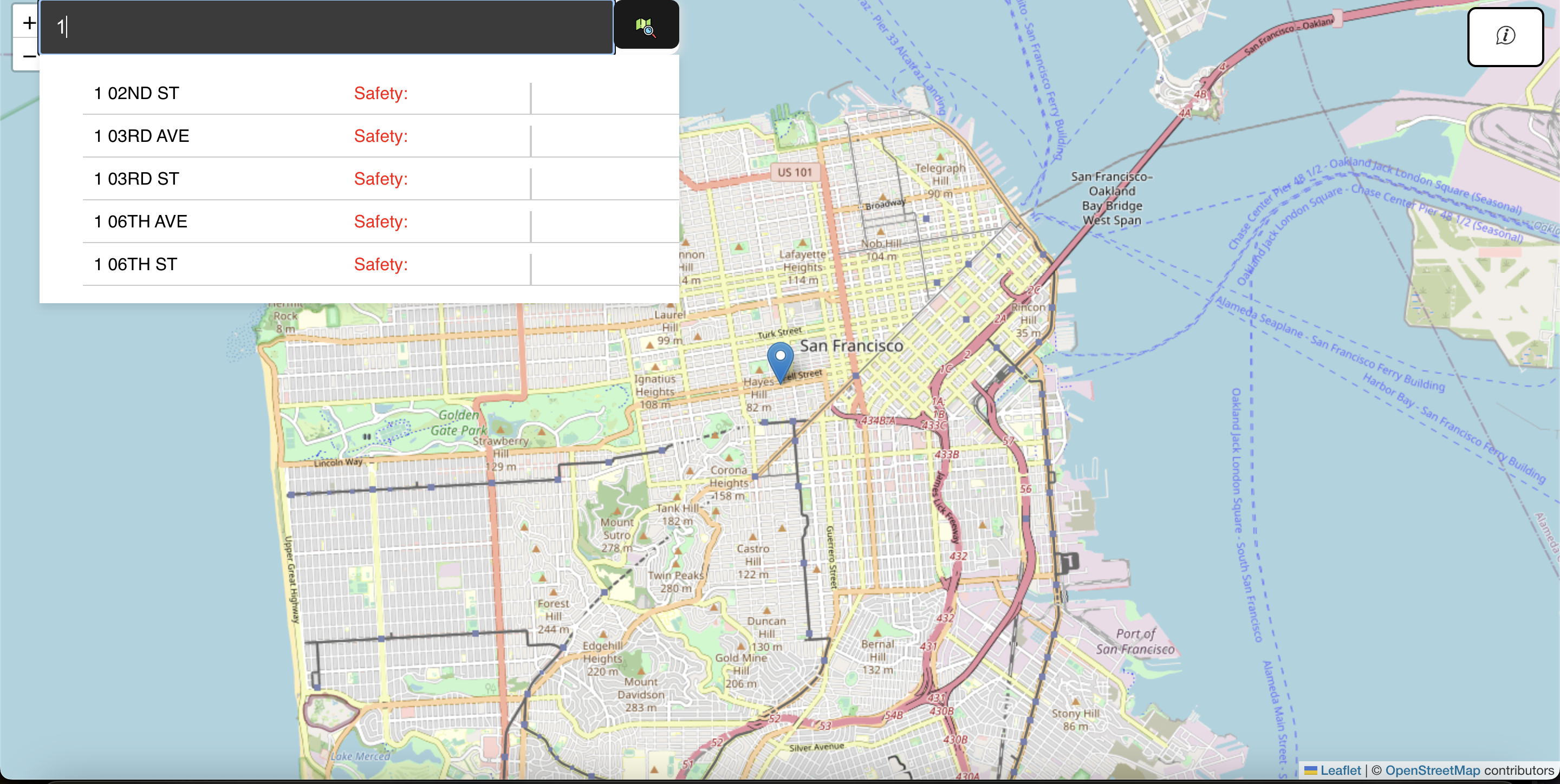The width and height of the screenshot is (1560, 784).
Task: Click the Leaflet flag icon
Action: click(1310, 770)
